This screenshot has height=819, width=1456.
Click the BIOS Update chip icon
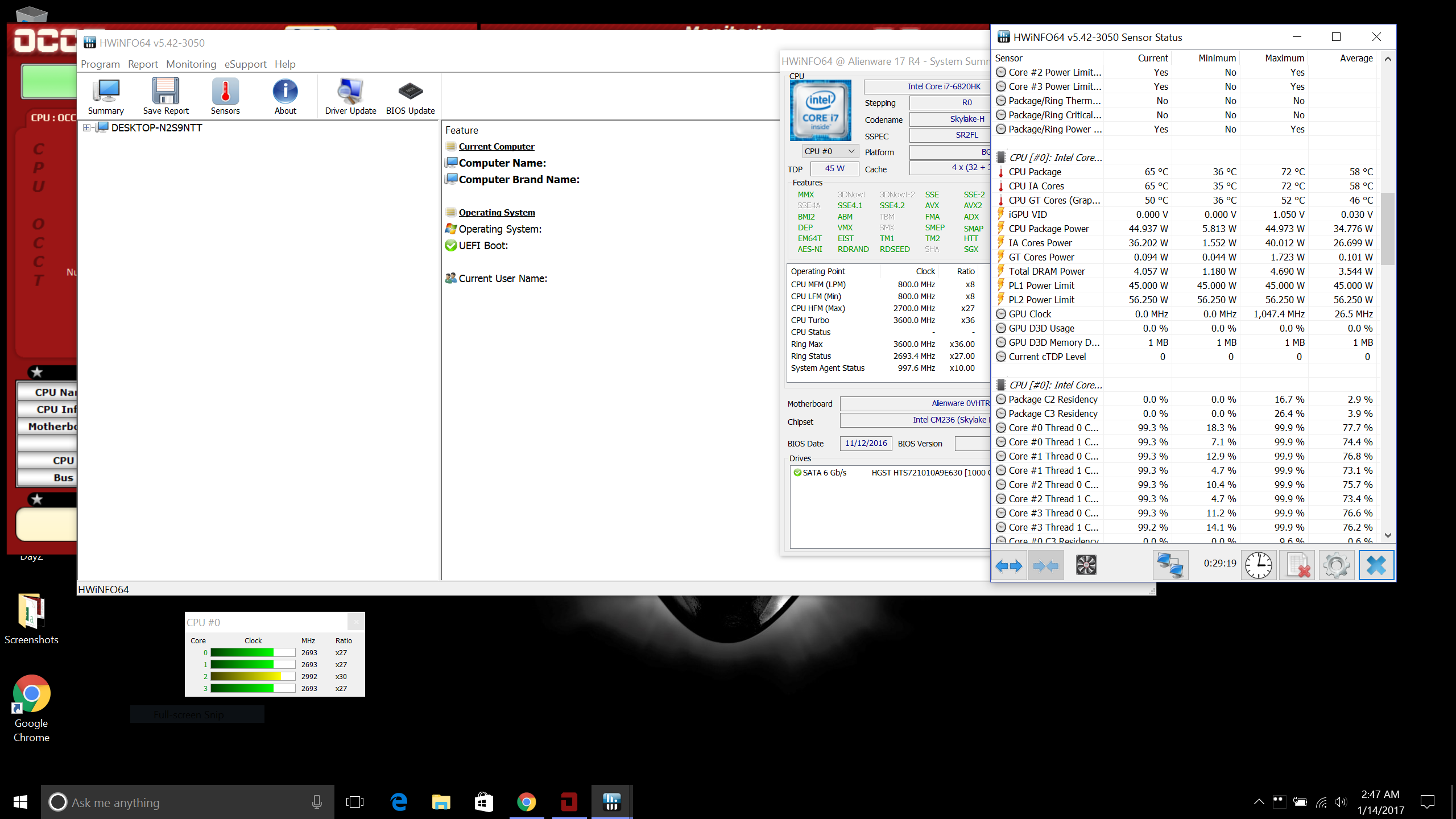click(x=410, y=96)
